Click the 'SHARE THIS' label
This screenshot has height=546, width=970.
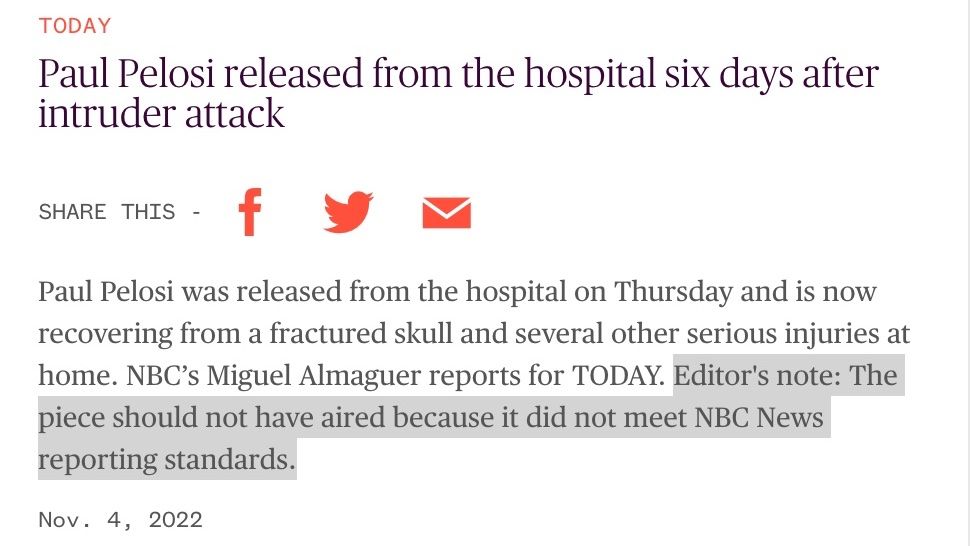[106, 212]
